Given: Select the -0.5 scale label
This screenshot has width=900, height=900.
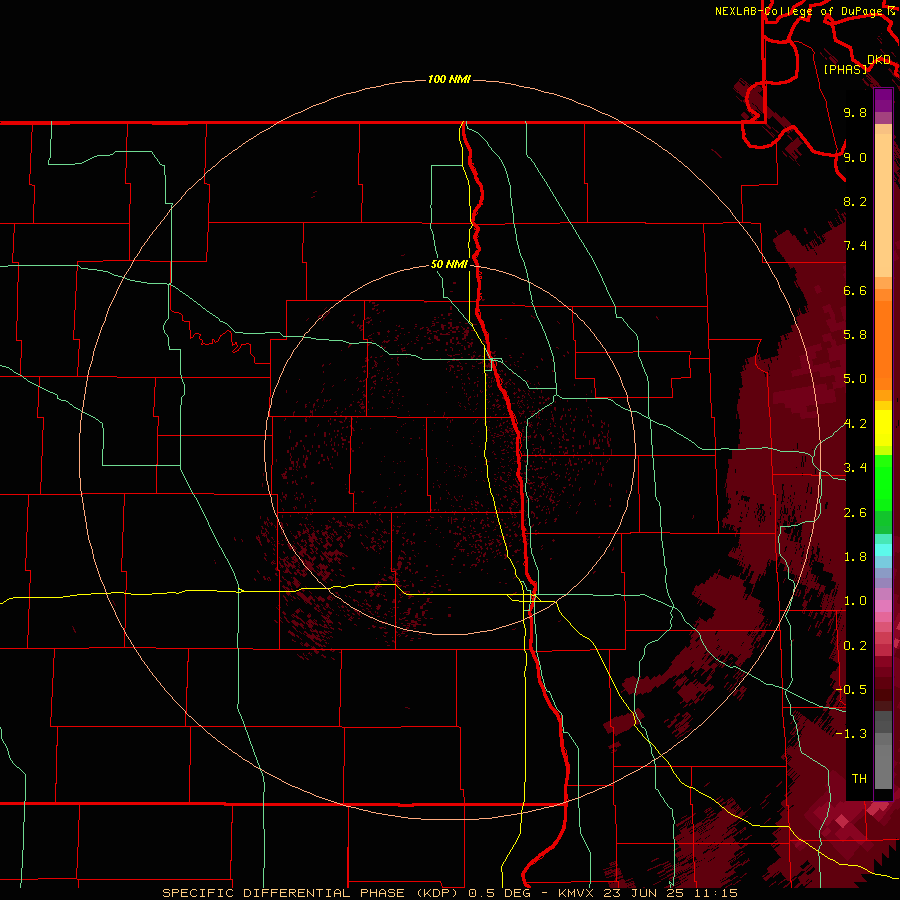Looking at the screenshot, I should pyautogui.click(x=851, y=690).
